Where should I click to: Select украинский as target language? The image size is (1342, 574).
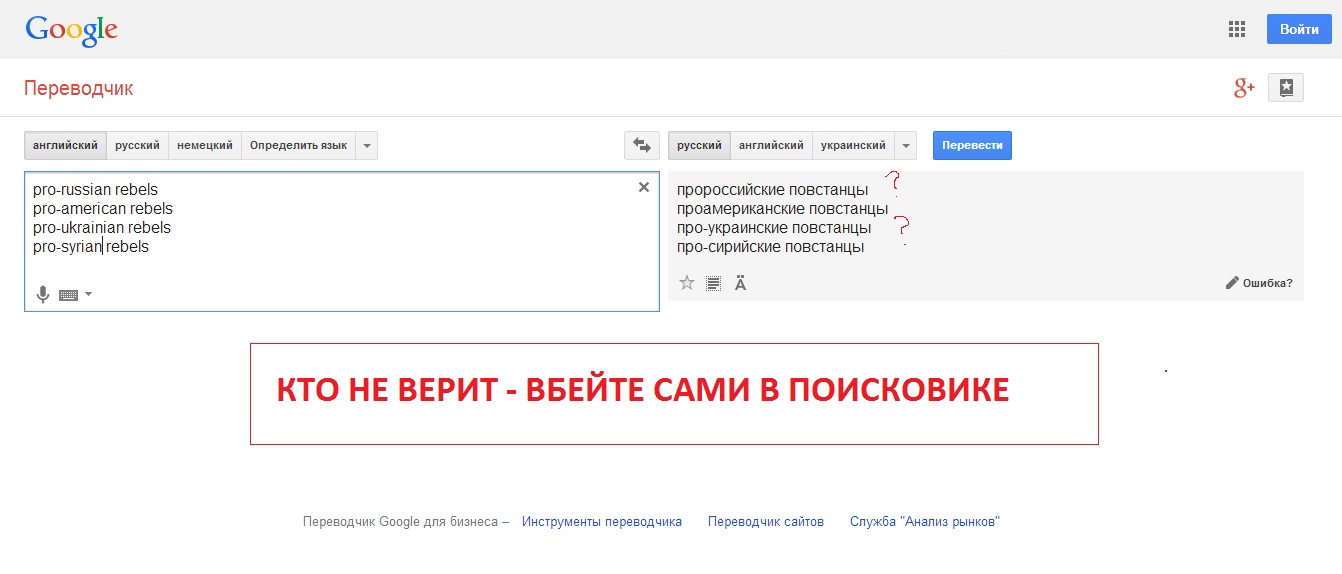(853, 145)
